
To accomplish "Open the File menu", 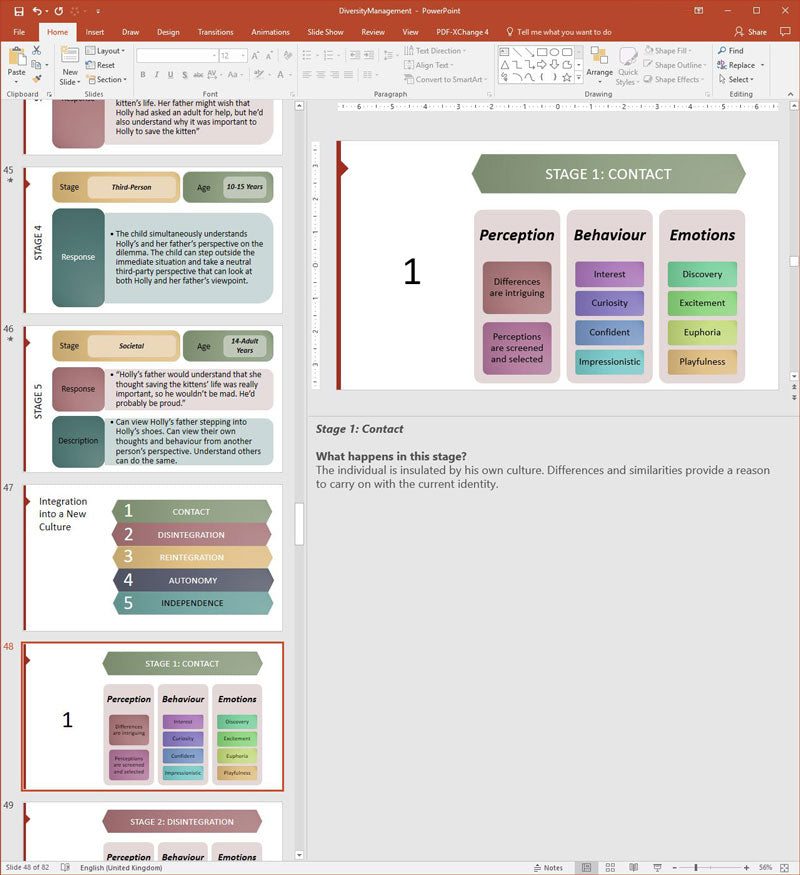I will tap(19, 32).
